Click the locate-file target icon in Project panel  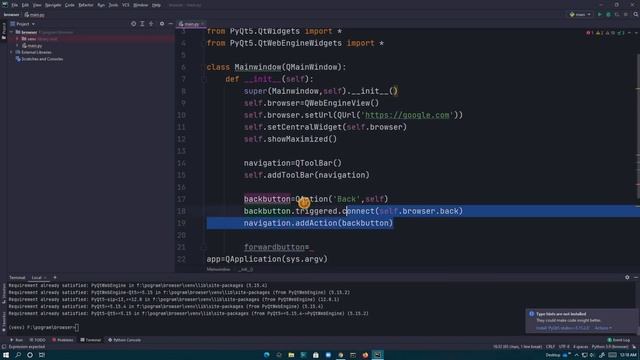133,24
